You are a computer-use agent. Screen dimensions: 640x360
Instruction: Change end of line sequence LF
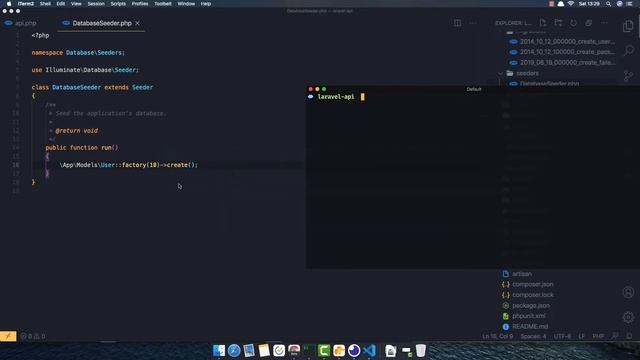[x=582, y=336]
